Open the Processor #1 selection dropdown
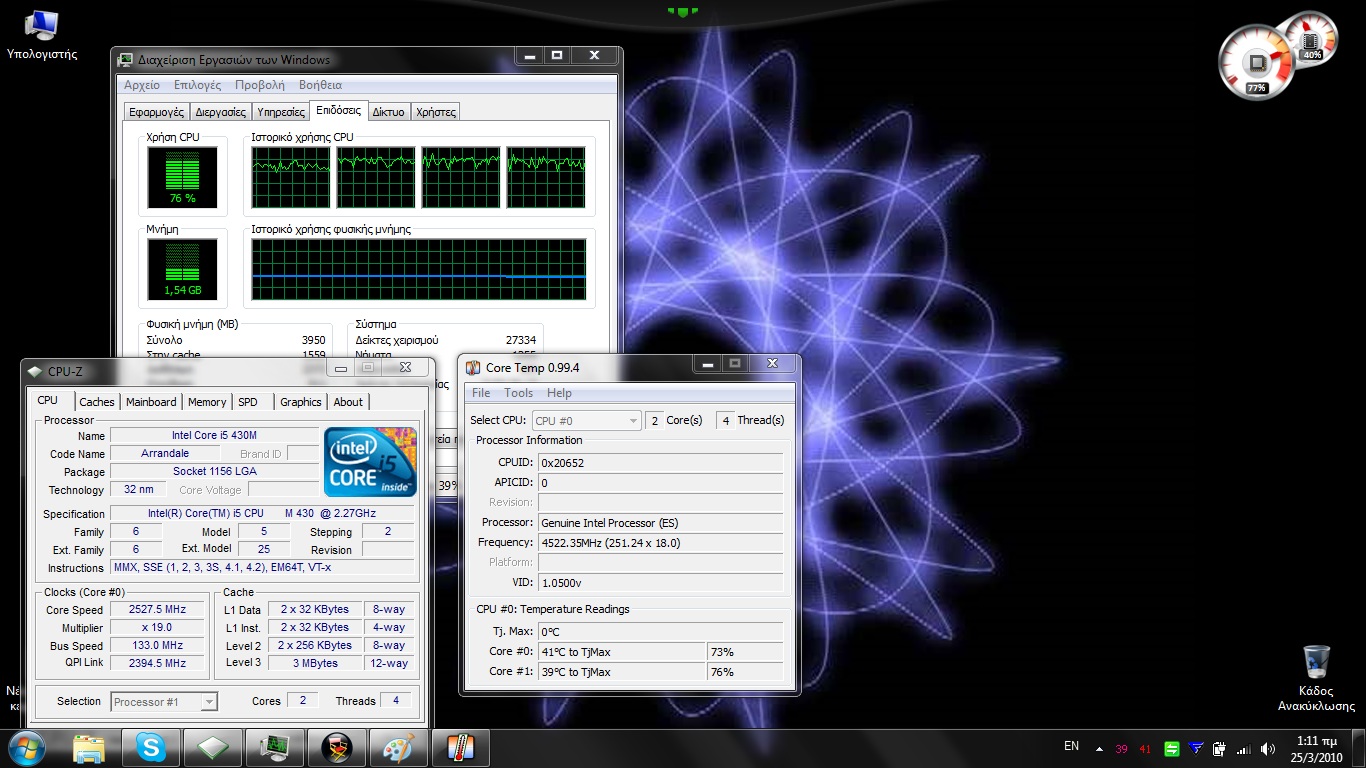Screen dimensions: 1366x768 click(164, 702)
